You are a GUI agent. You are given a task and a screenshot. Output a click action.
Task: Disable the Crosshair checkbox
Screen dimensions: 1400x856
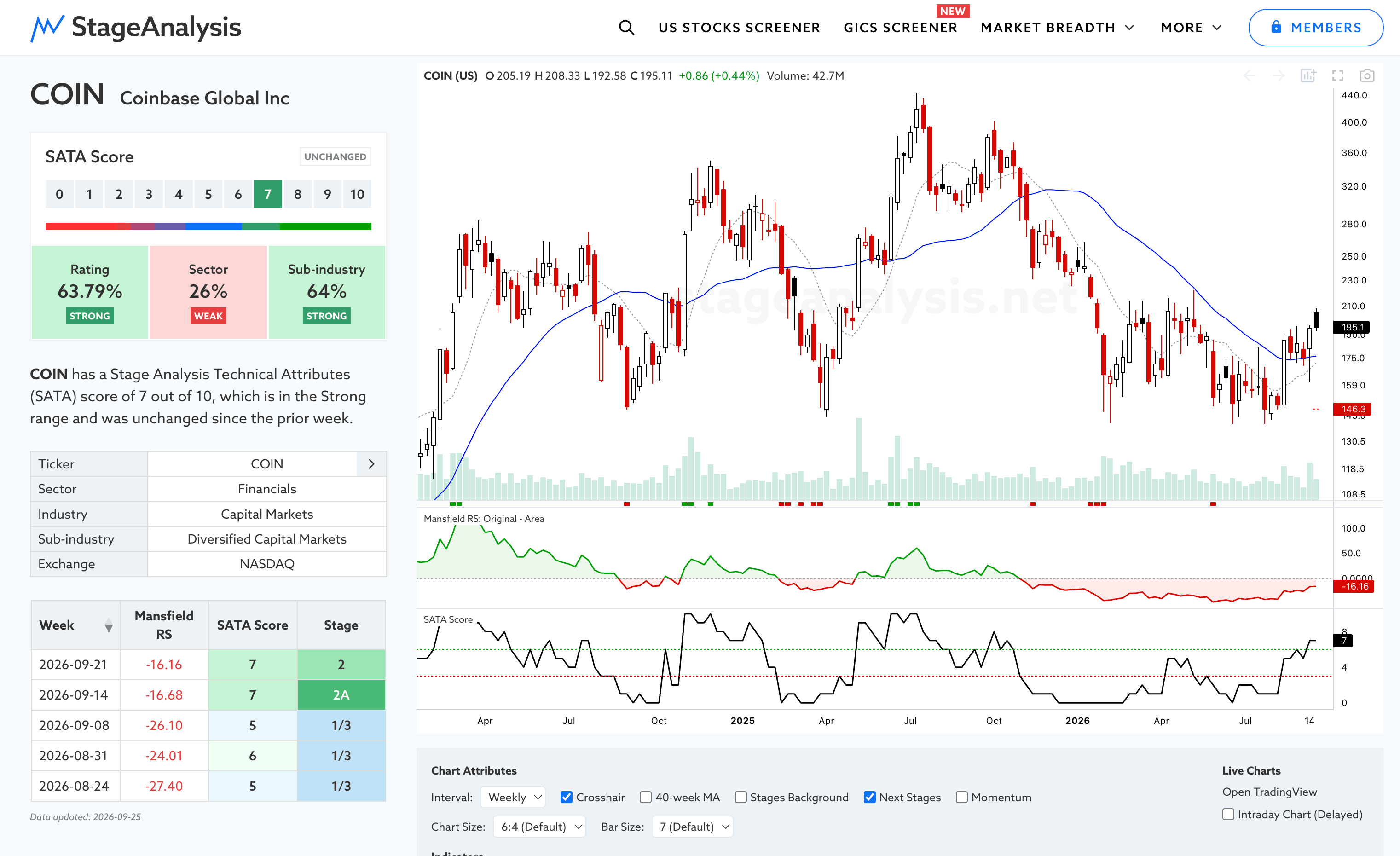click(567, 797)
